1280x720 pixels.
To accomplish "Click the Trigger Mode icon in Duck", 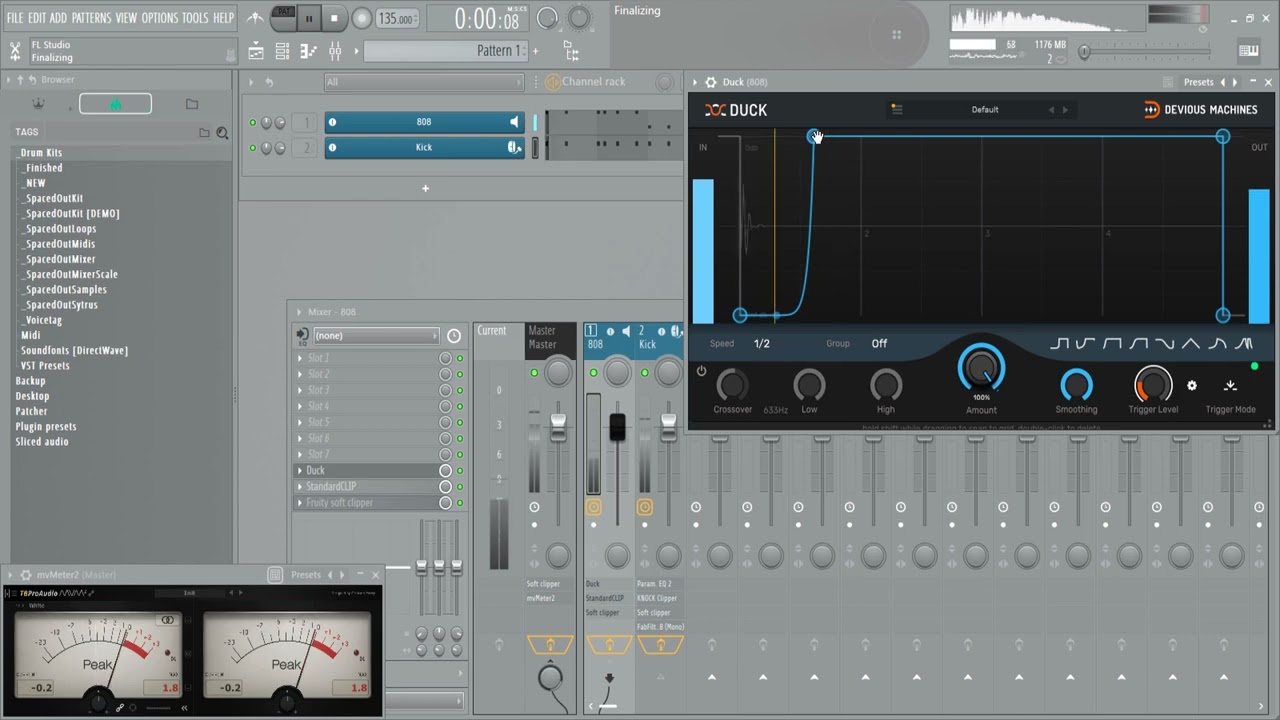I will 1230,385.
